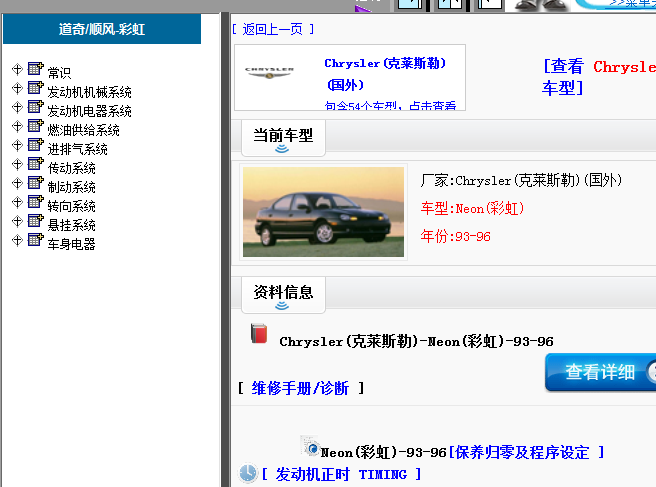Click the table icon beside 车身电器

[x=36, y=240]
